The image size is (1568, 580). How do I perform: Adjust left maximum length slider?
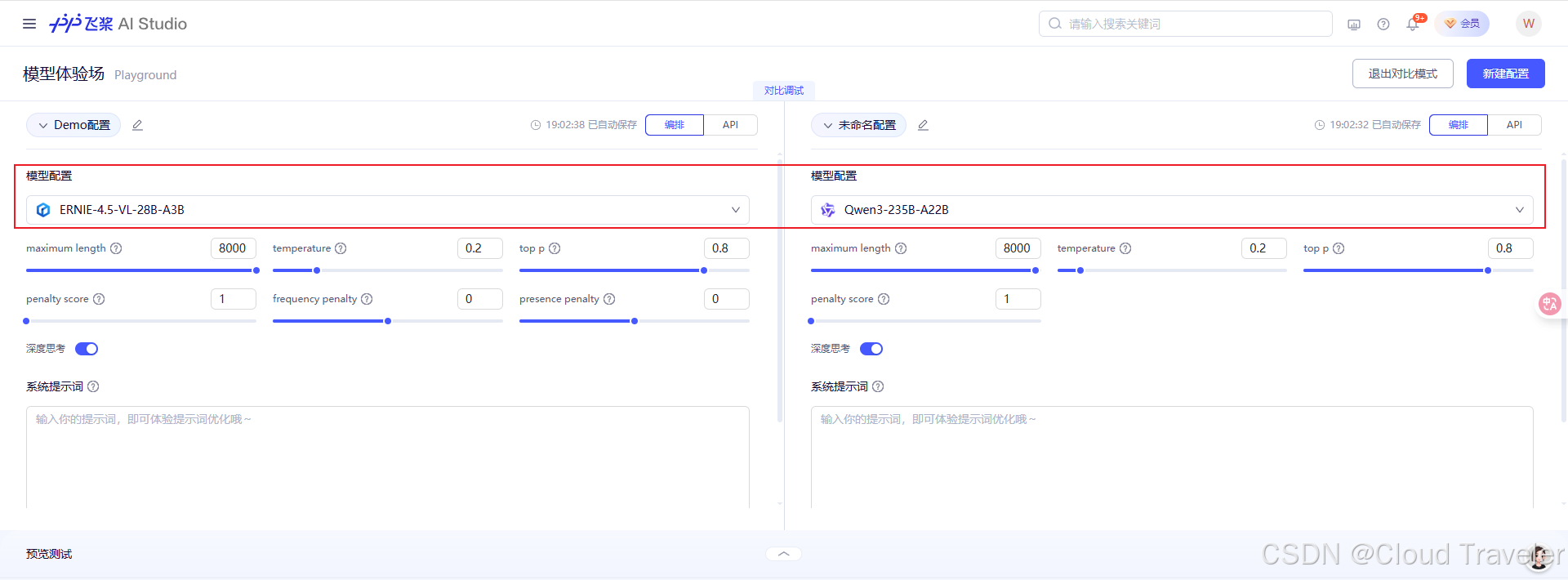(141, 270)
